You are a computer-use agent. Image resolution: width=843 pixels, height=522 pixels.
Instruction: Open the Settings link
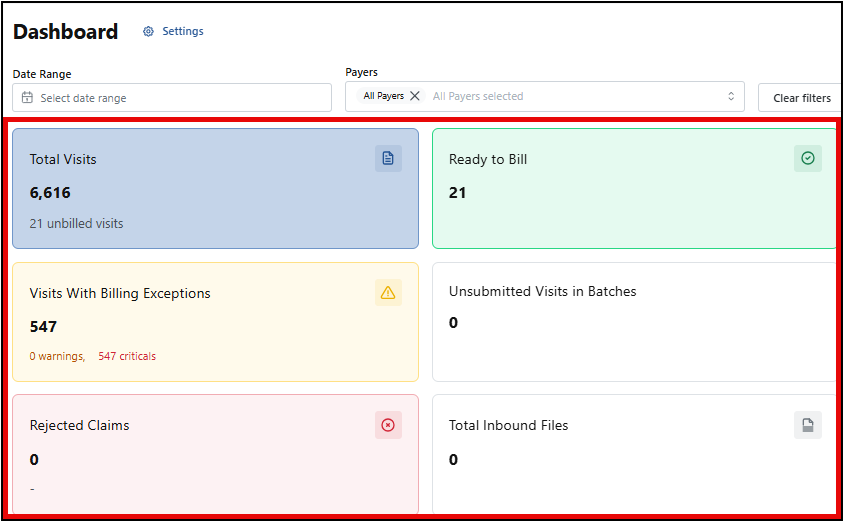[182, 32]
